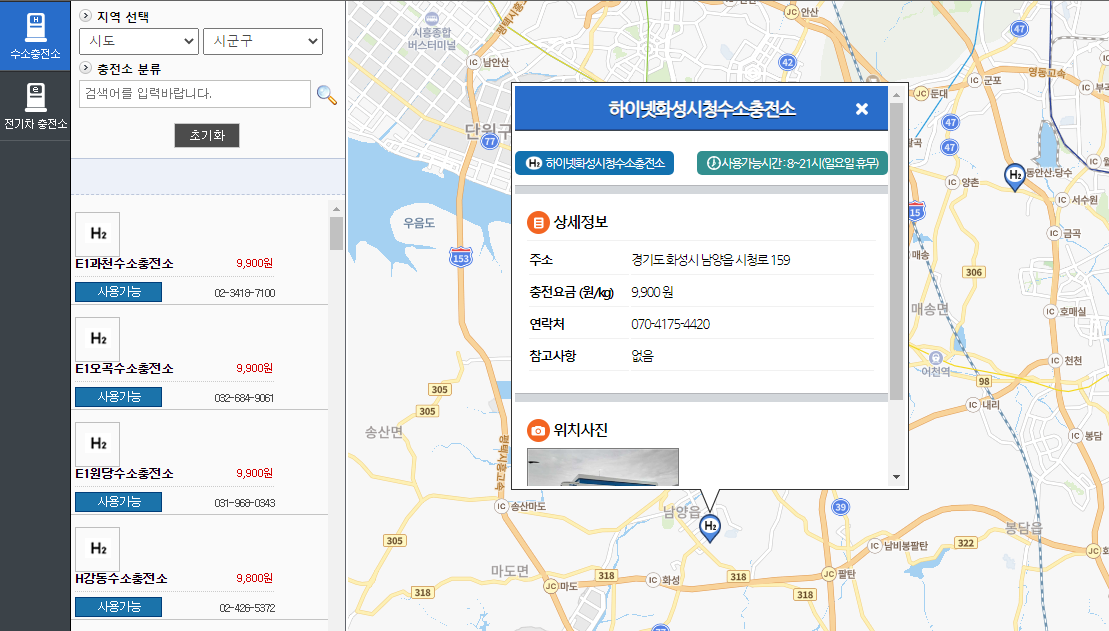Click the 위치사진 camera icon in the popup

535,432
